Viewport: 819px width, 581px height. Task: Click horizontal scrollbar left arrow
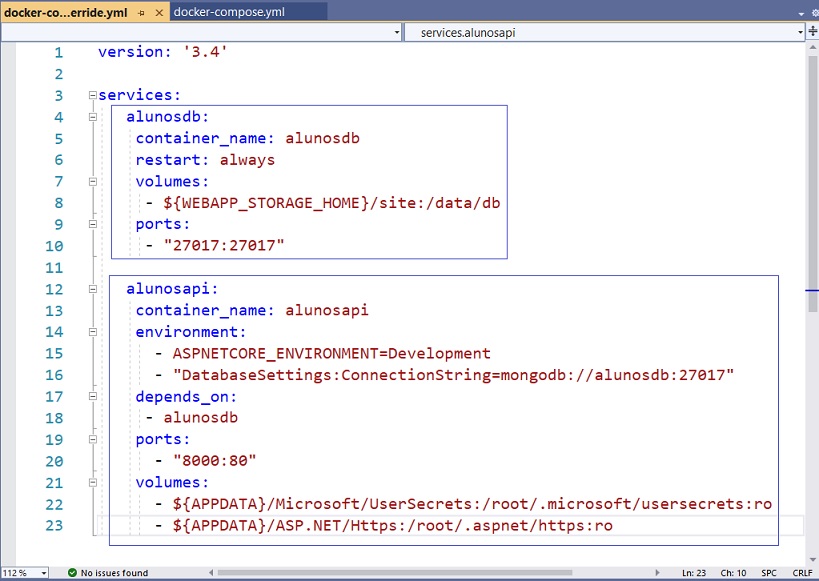[210, 573]
